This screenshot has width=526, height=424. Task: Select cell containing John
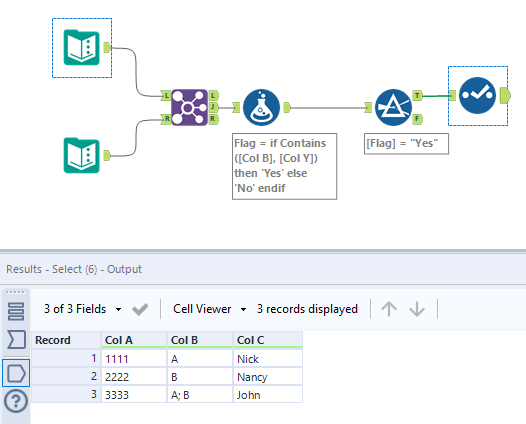point(268,394)
